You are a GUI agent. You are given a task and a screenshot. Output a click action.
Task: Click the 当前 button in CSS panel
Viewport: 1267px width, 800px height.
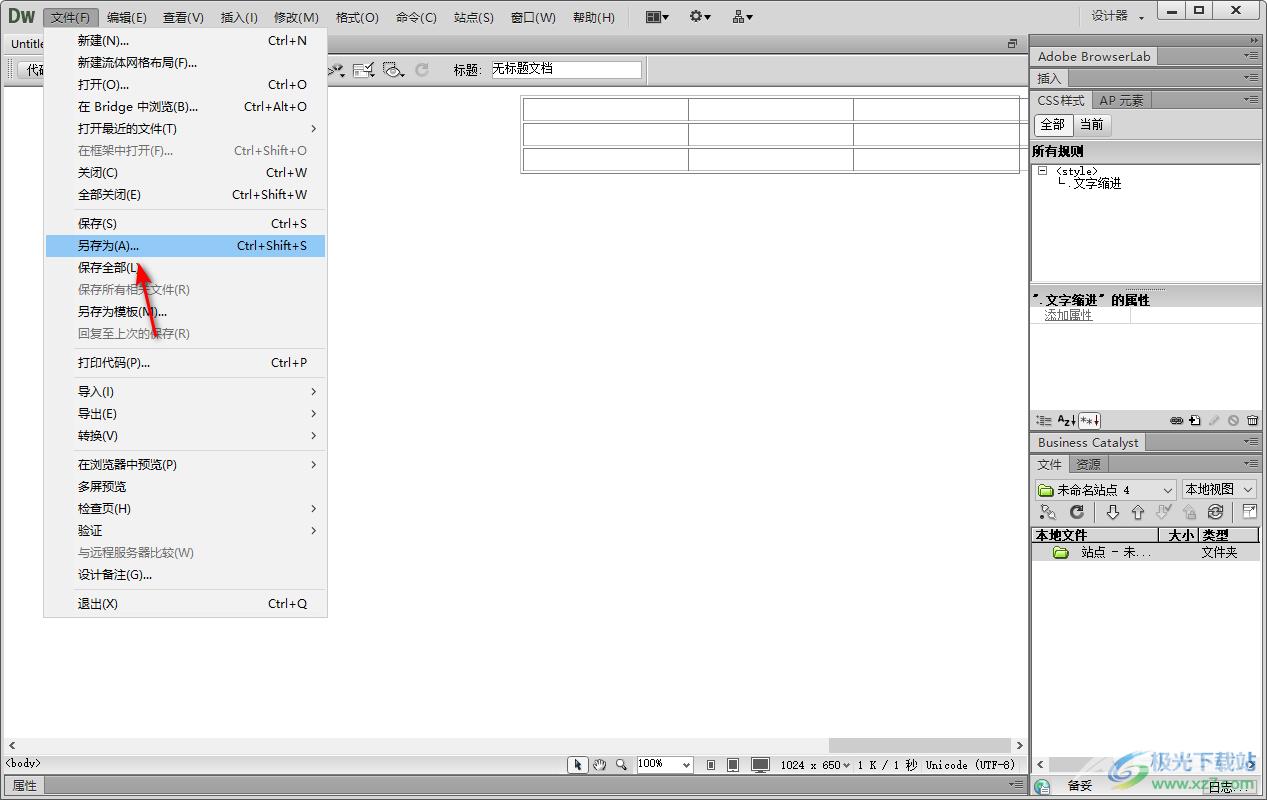1091,125
